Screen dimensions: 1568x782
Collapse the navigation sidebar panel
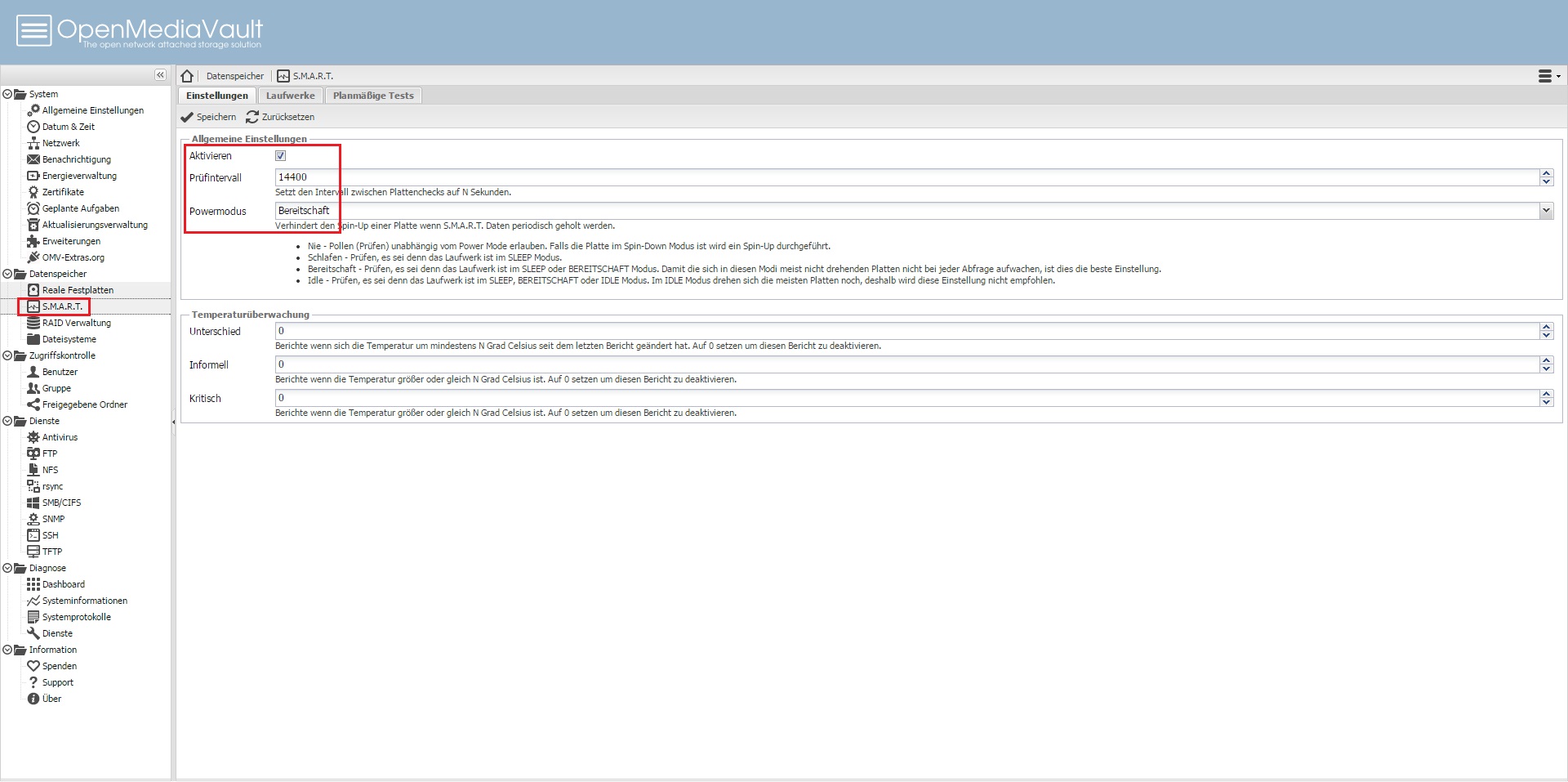click(x=160, y=75)
